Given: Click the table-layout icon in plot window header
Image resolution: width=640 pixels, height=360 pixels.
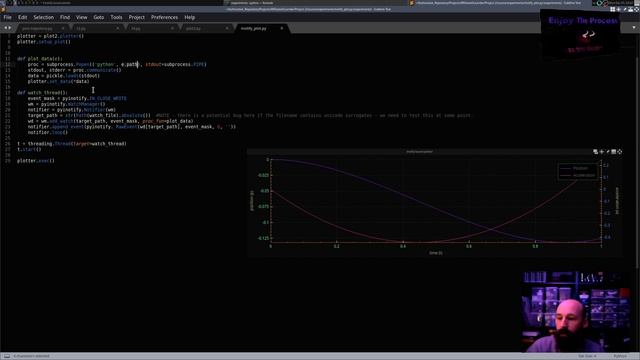Looking at the screenshot, I should 613,151.
